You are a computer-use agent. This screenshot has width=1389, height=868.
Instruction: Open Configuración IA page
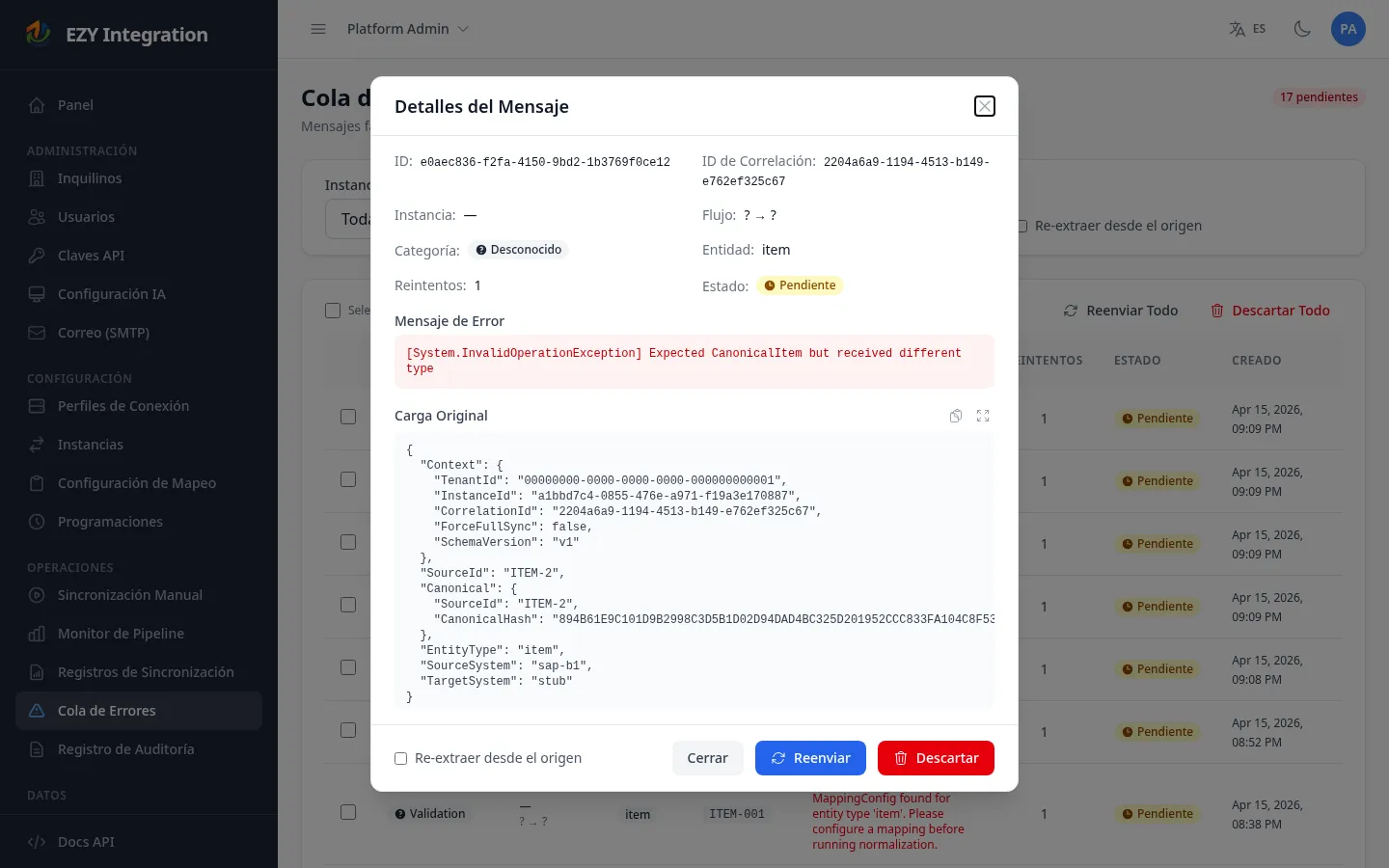[x=139, y=294]
